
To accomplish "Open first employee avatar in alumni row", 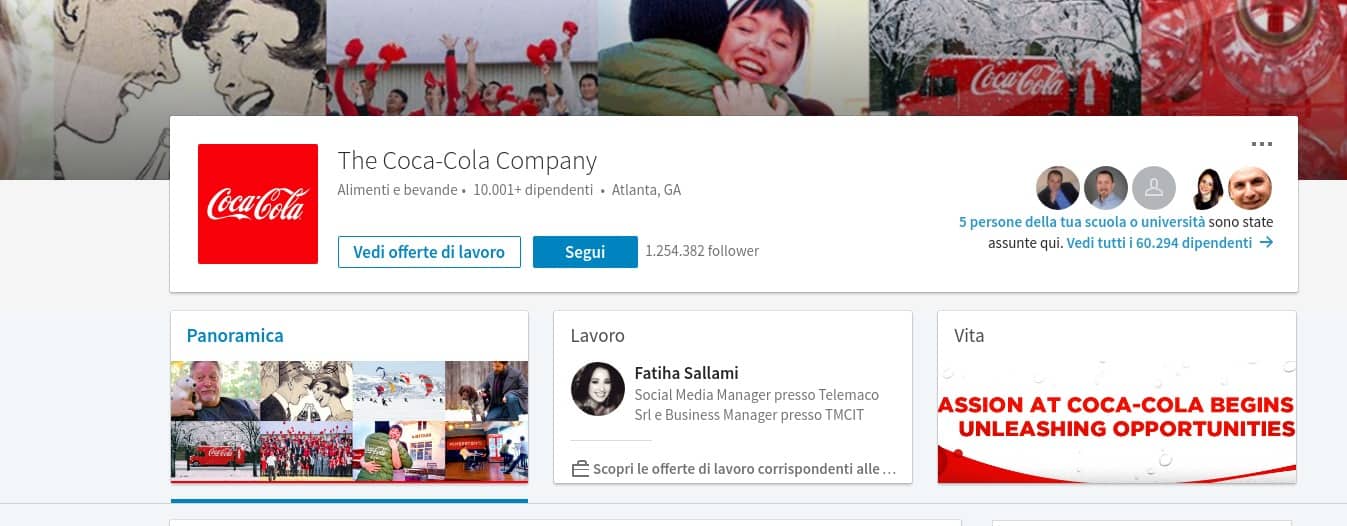I will click(1057, 188).
